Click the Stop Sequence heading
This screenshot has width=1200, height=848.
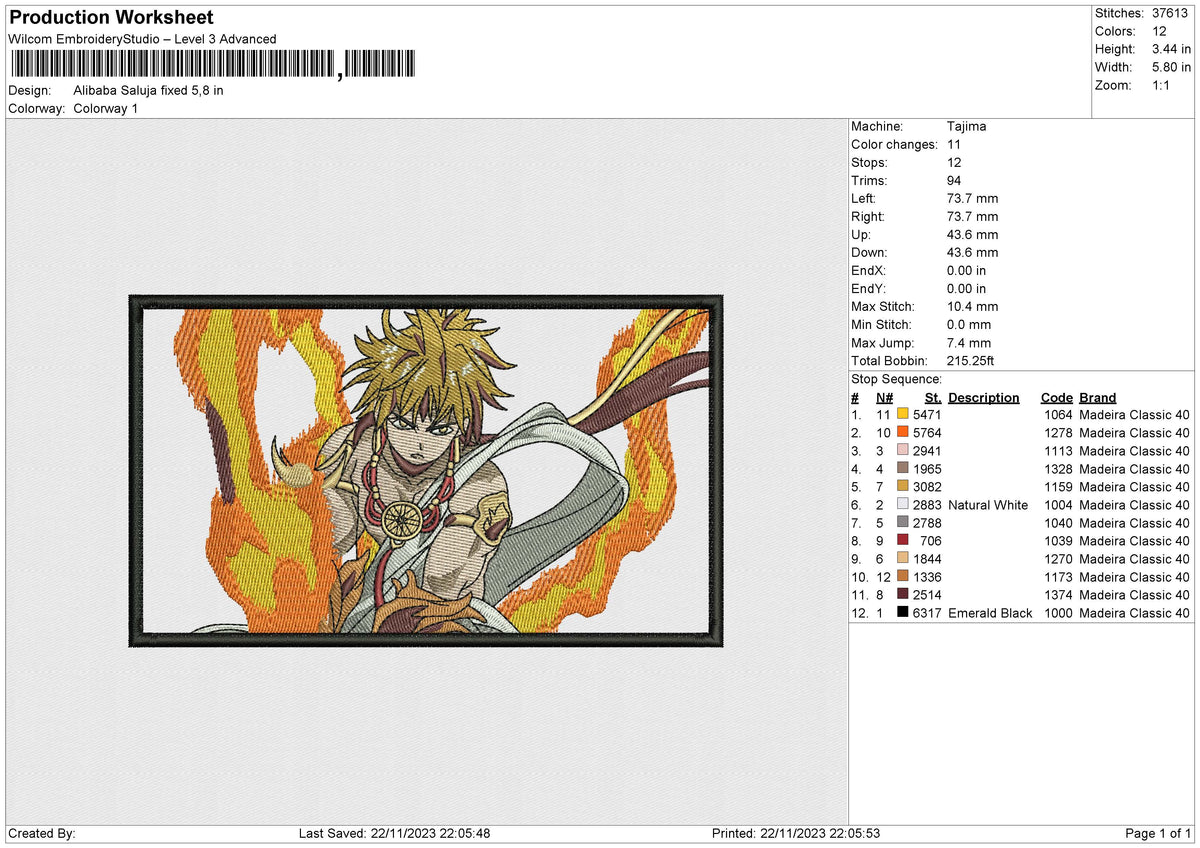(896, 379)
